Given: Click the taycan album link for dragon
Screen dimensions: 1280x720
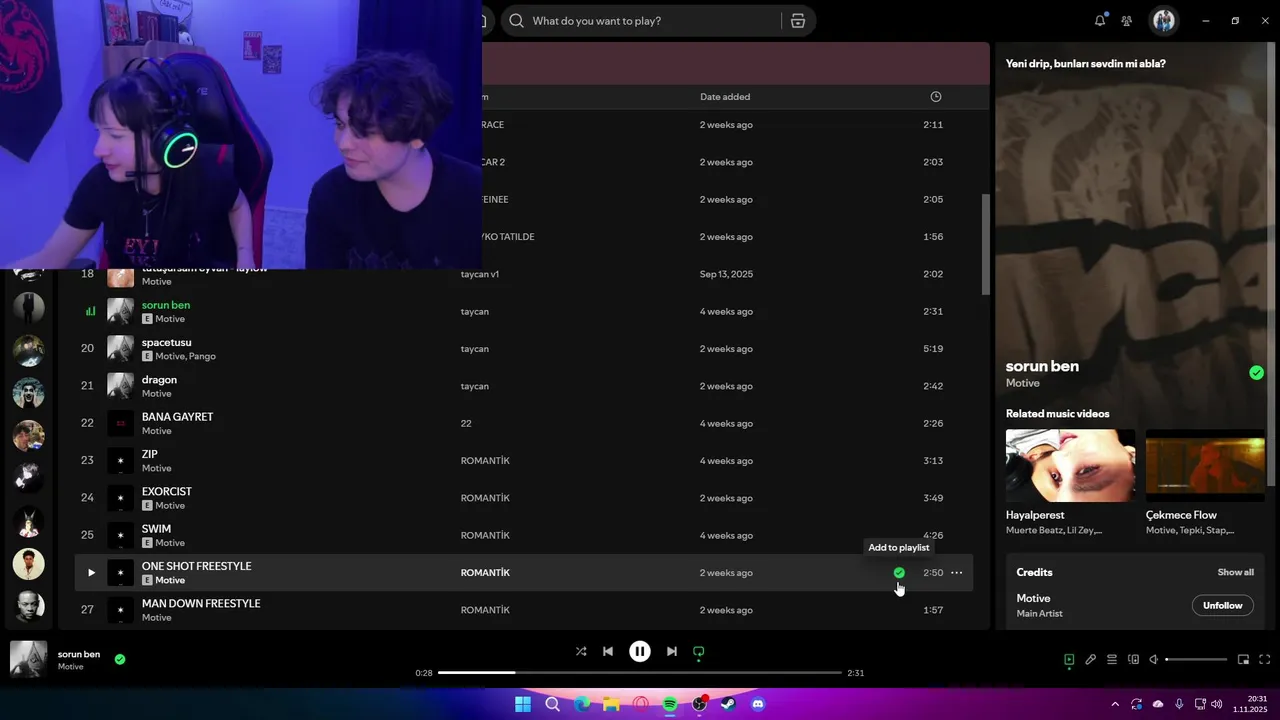Looking at the screenshot, I should [474, 386].
